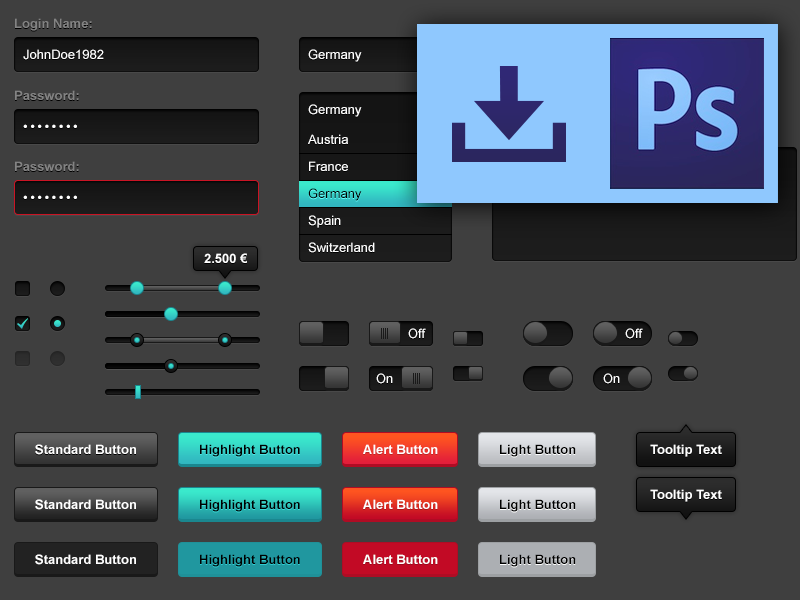Click the topmost Highlight Button
800x600 pixels.
[250, 449]
